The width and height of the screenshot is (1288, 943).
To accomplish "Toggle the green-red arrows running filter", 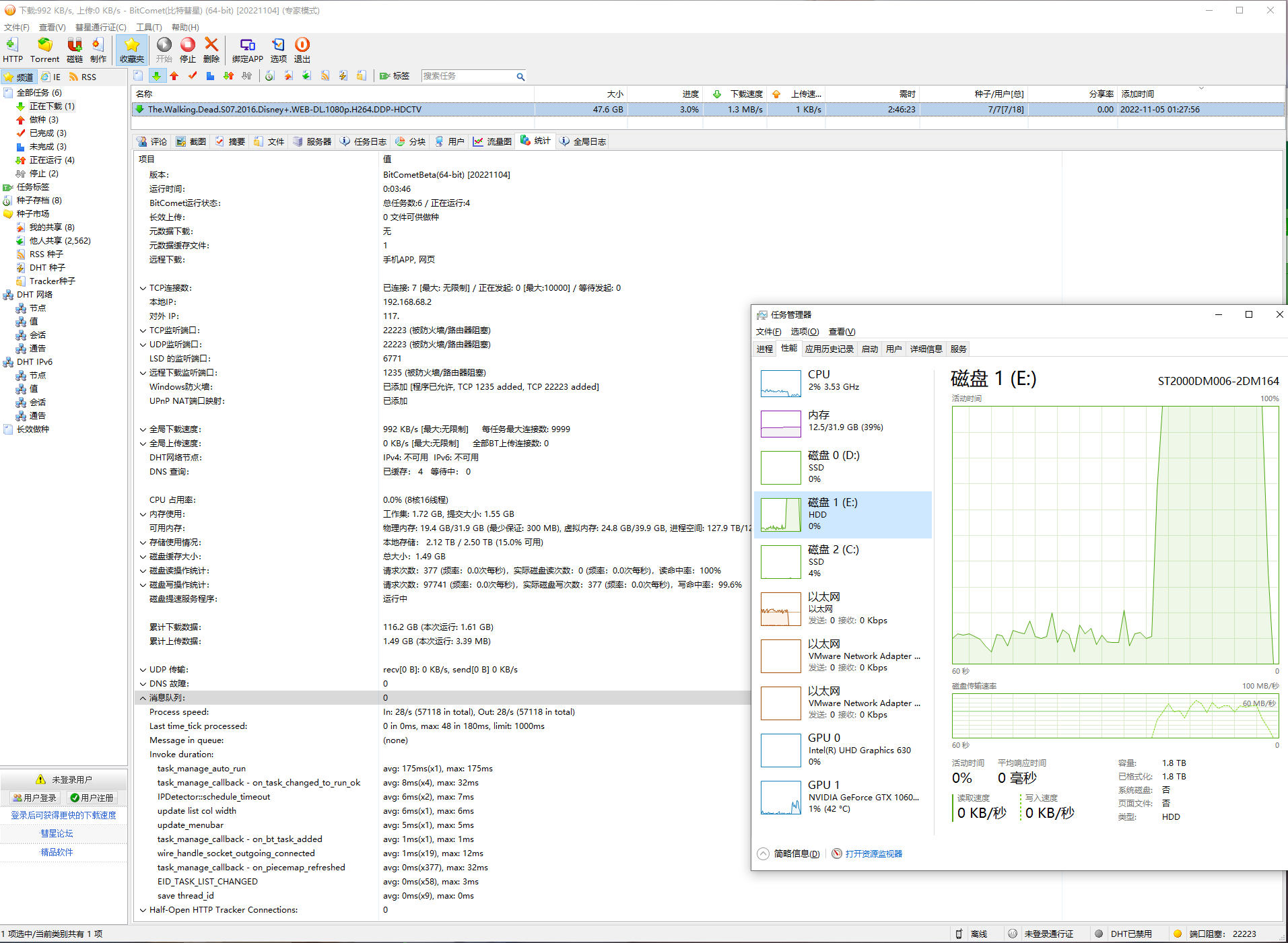I will coord(229,76).
